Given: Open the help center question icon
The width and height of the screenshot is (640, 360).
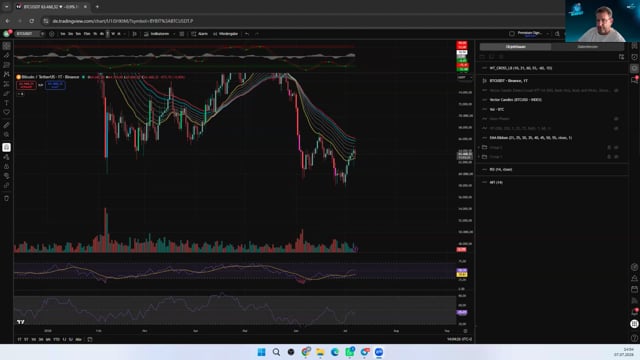Looking at the screenshot, I should 634,338.
